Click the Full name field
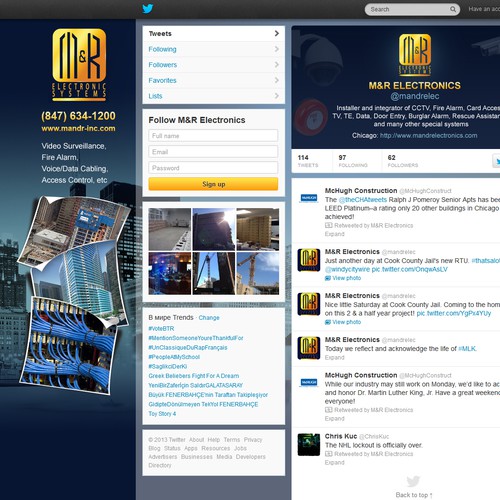 point(213,136)
